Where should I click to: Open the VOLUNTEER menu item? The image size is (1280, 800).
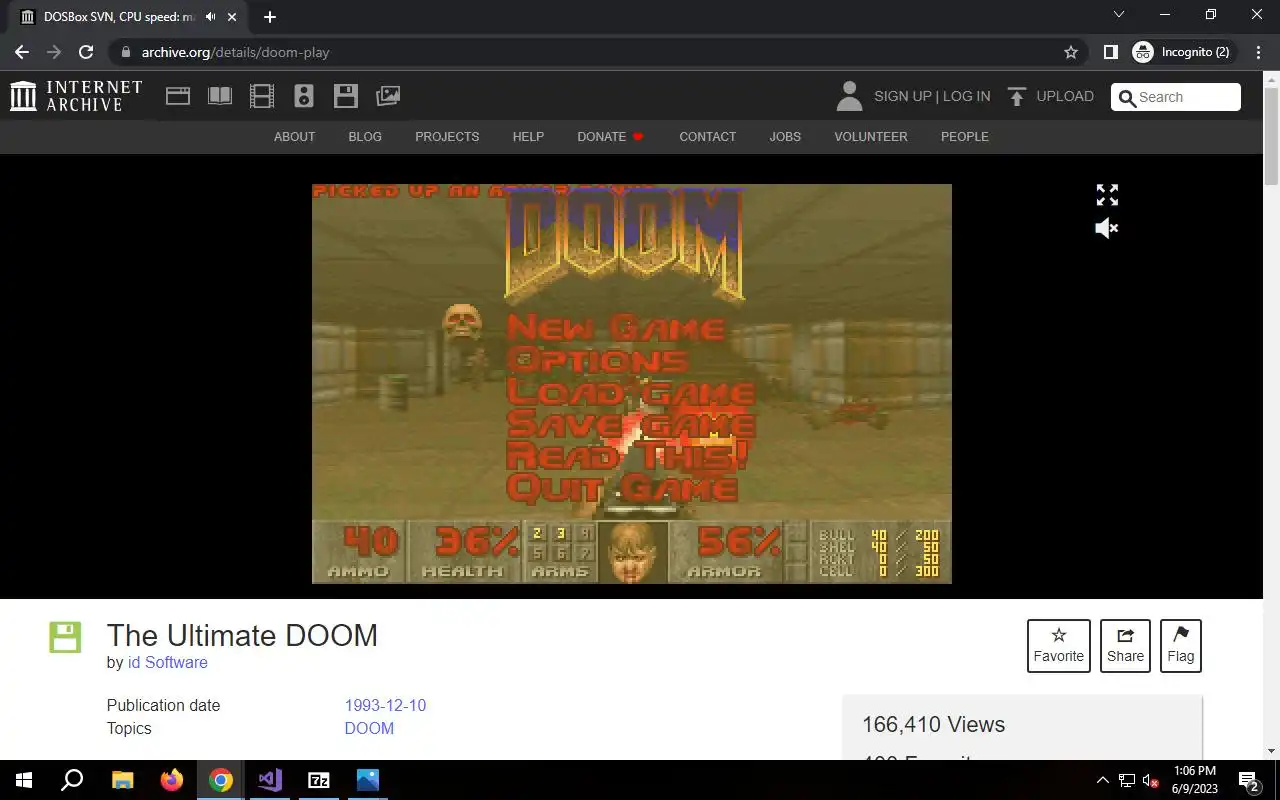point(871,137)
